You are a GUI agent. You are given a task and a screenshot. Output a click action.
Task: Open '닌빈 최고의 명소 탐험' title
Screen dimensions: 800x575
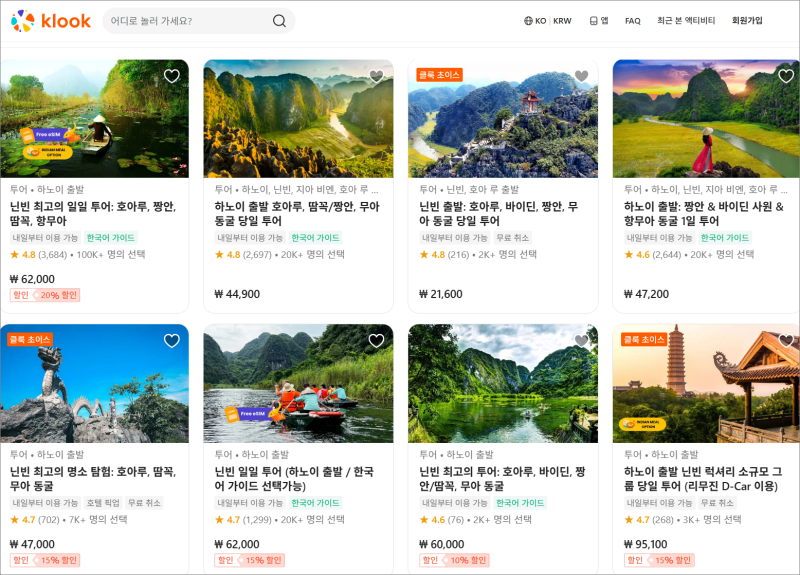point(93,479)
